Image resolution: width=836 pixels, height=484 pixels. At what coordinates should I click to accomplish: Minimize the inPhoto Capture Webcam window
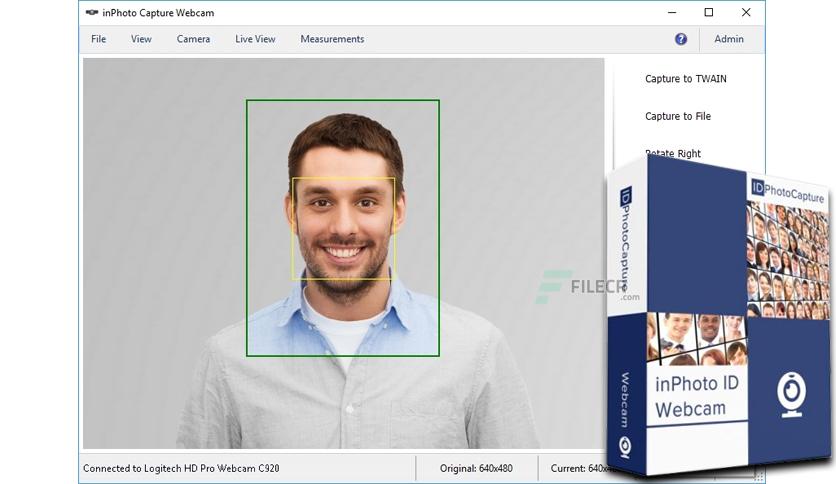672,12
